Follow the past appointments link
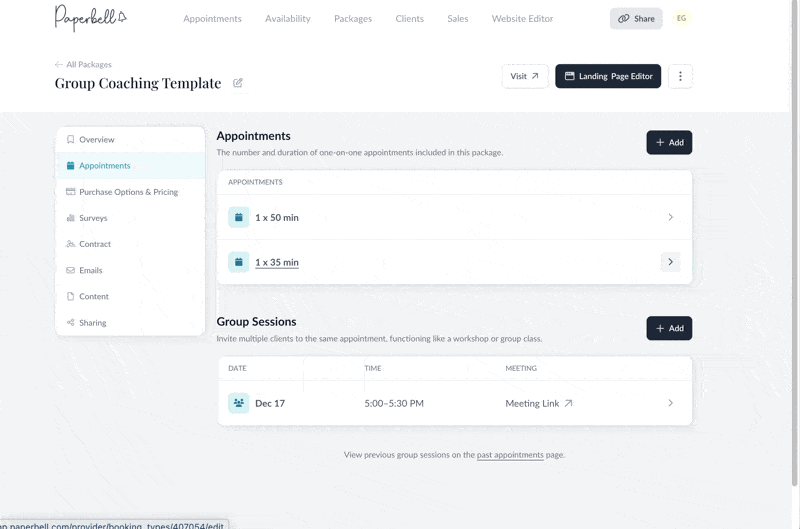This screenshot has height=529, width=800. (x=510, y=455)
